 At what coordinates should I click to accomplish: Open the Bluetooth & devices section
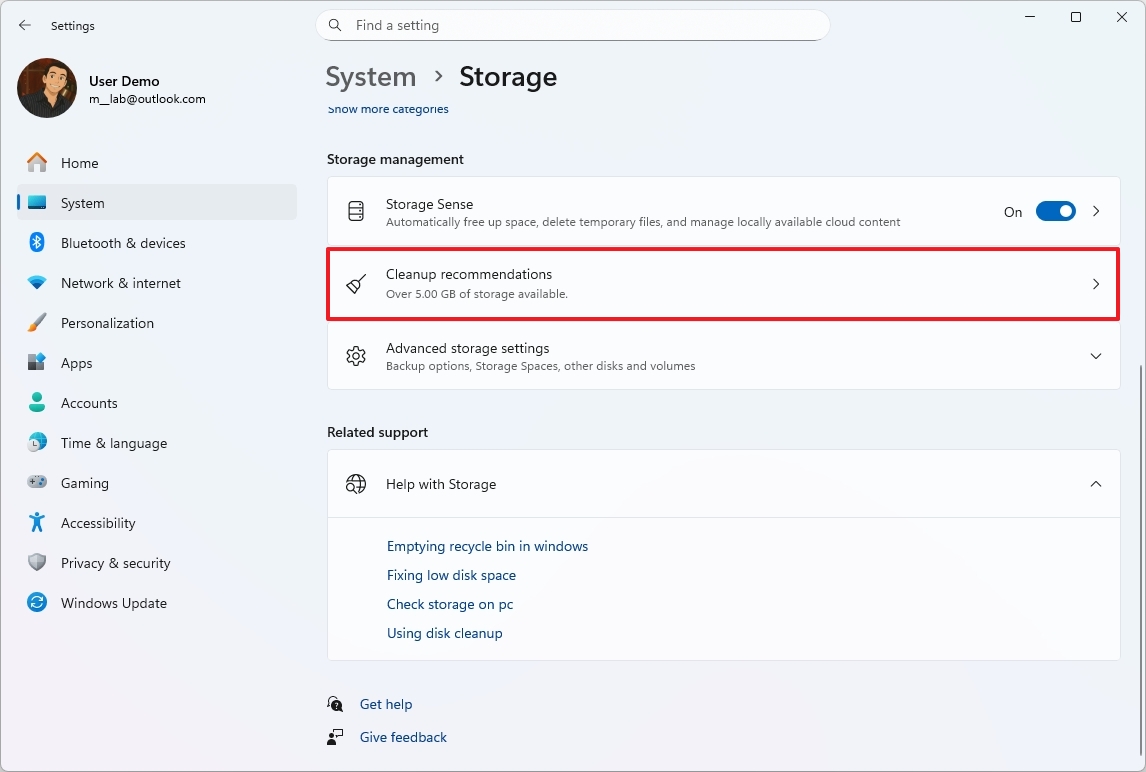pyautogui.click(x=122, y=242)
